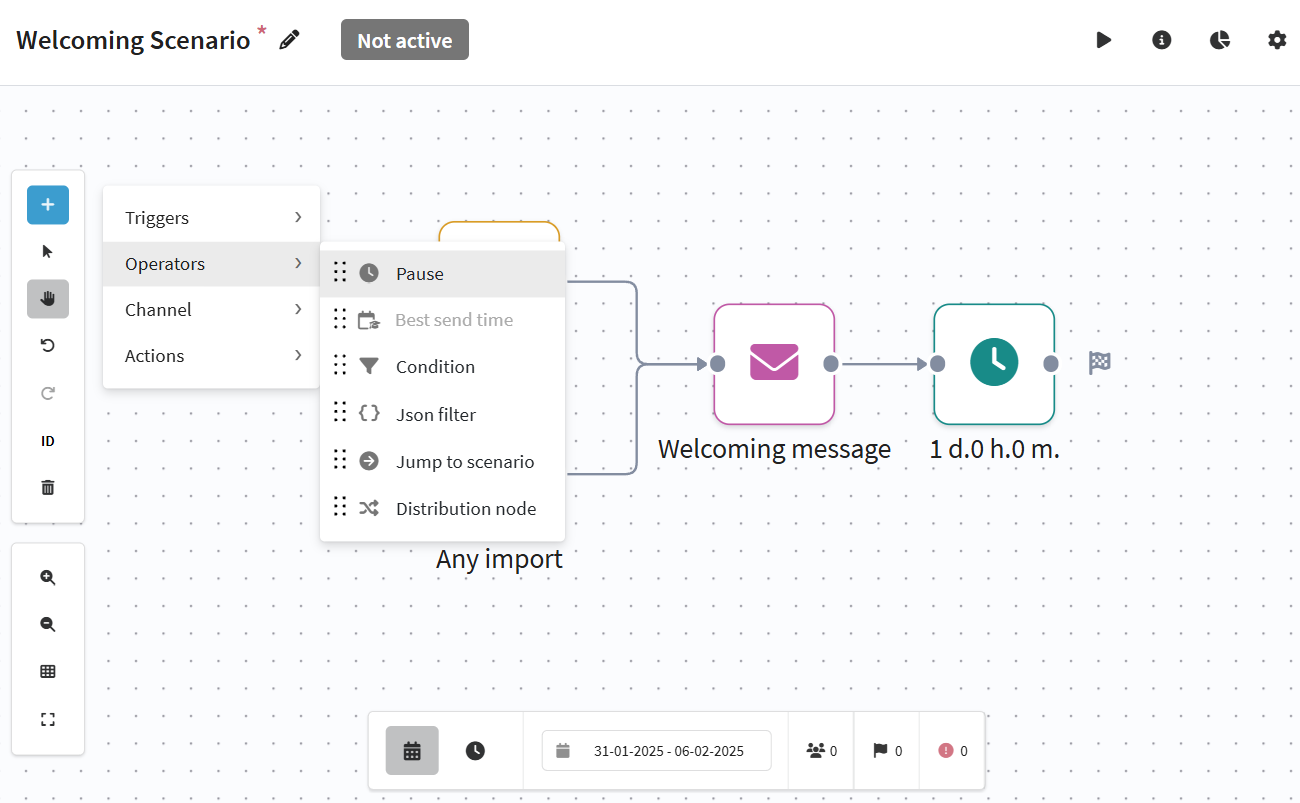The height and width of the screenshot is (803, 1300).
Task: Expand the Triggers submenu
Action: 211,218
